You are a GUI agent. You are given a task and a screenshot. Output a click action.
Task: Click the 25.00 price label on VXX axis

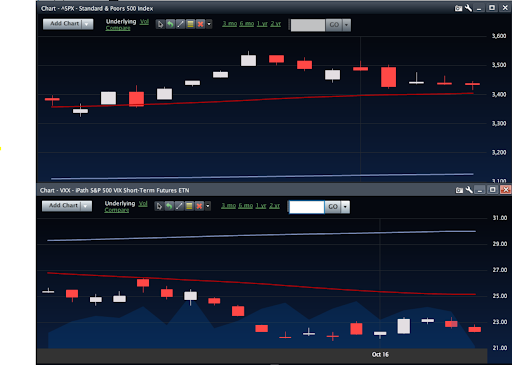(500, 296)
